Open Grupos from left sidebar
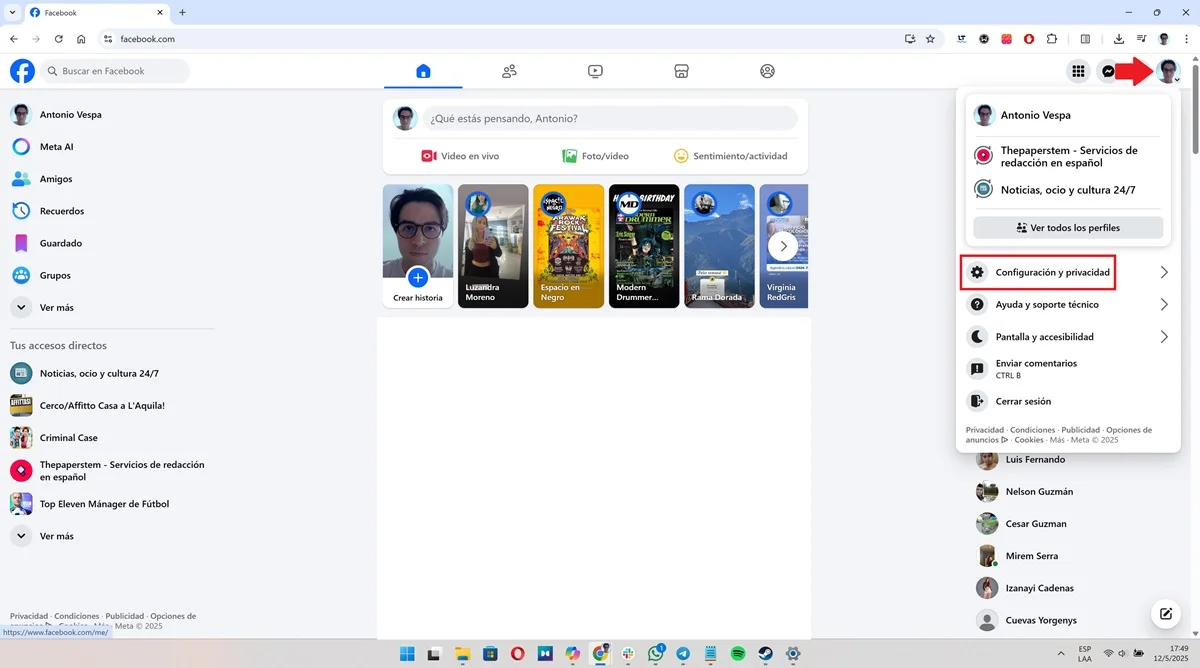1200x668 pixels. (x=110, y=275)
